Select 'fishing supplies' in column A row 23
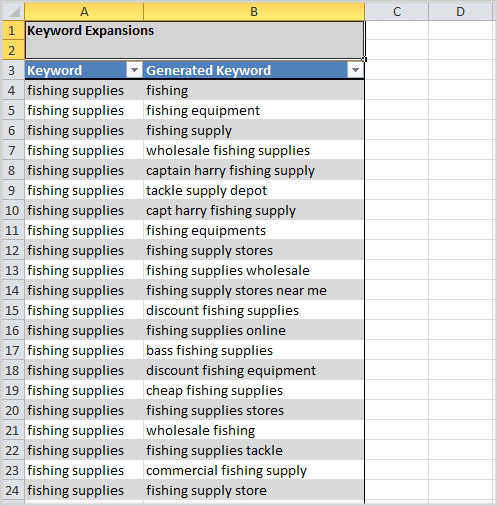This screenshot has height=506, width=498. click(84, 470)
